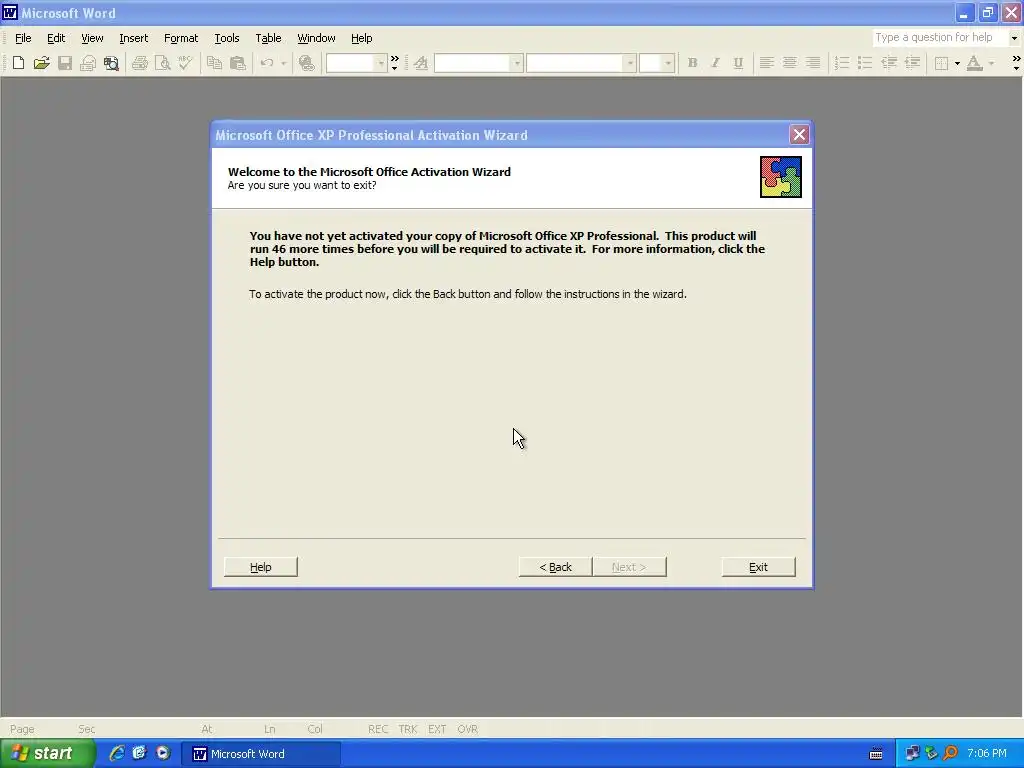Click the Copy toolbar icon

point(214,63)
